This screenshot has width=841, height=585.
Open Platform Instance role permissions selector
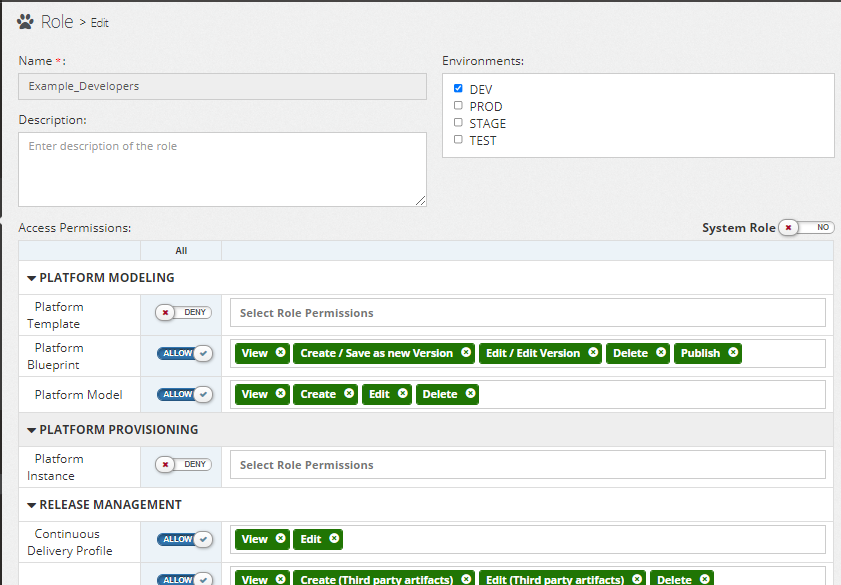pyautogui.click(x=527, y=465)
